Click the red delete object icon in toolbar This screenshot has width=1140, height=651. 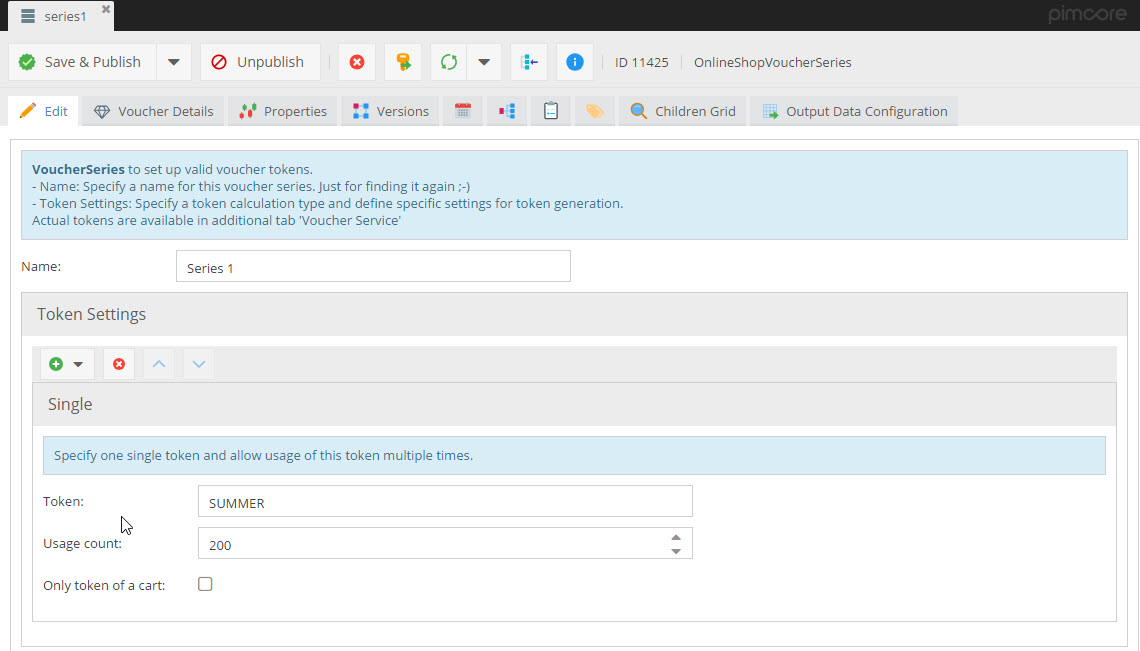click(357, 62)
